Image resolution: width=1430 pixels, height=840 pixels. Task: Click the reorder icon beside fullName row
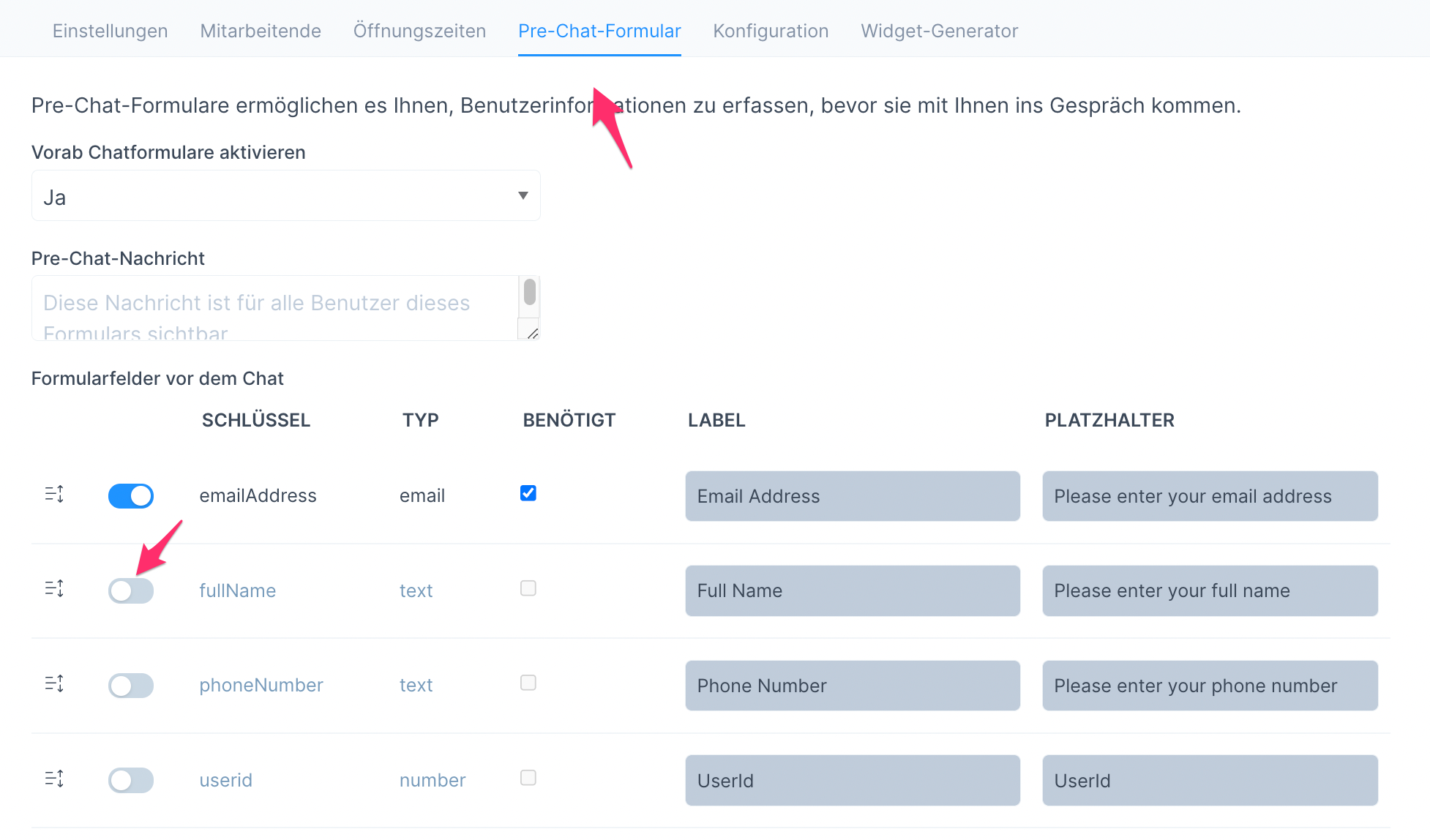(54, 590)
